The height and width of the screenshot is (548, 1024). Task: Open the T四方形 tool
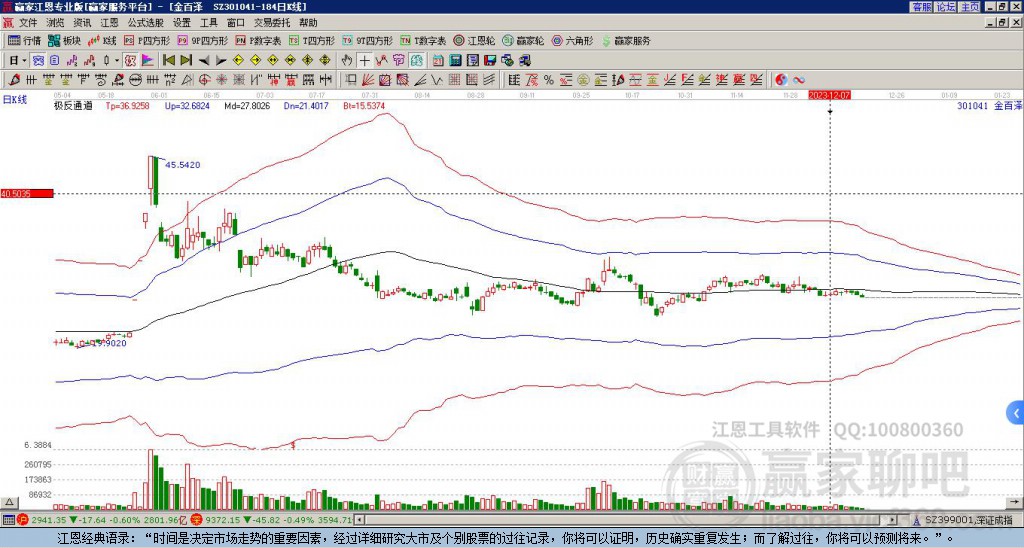point(312,40)
